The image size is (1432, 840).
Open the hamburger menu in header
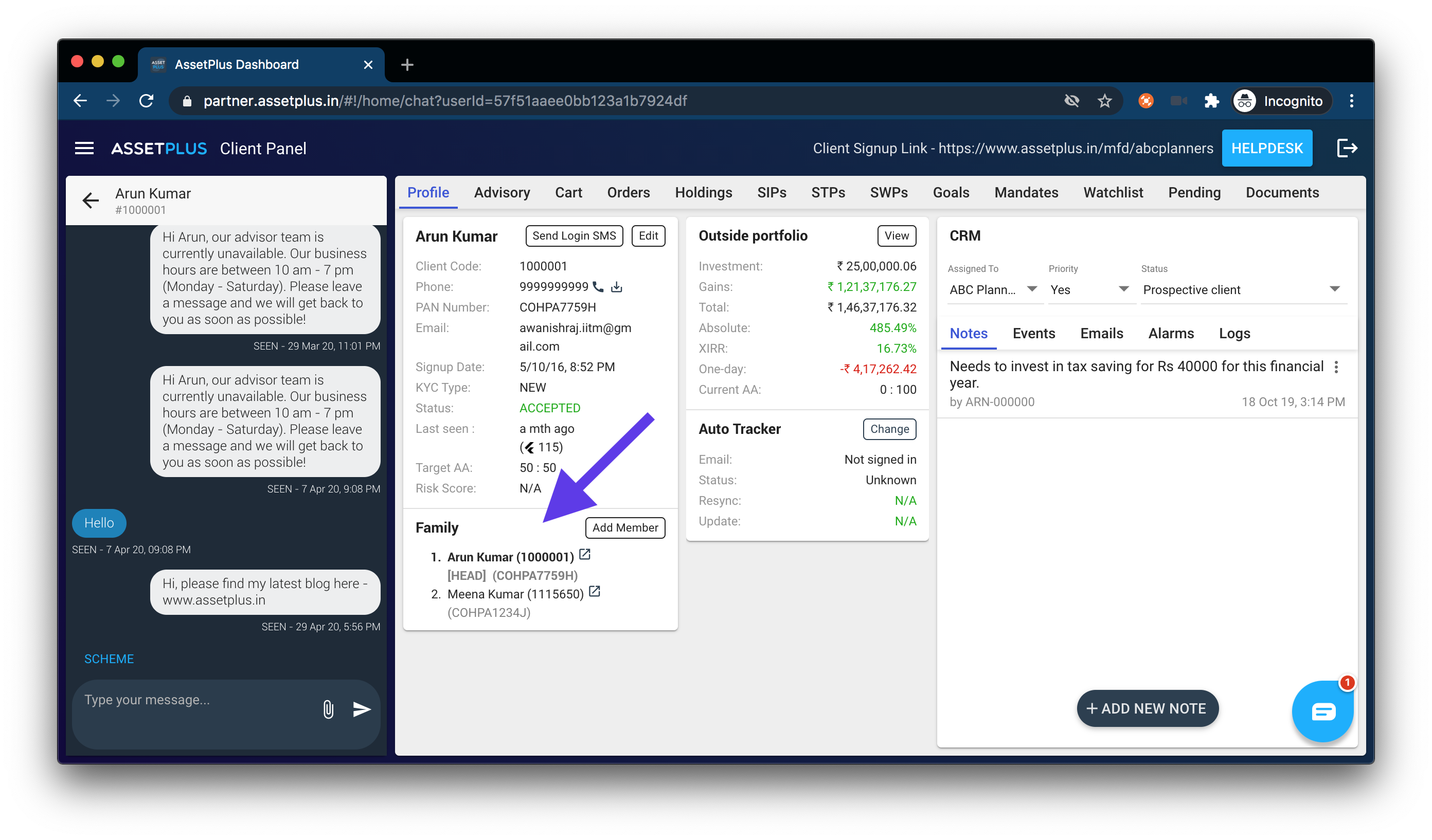(x=84, y=148)
